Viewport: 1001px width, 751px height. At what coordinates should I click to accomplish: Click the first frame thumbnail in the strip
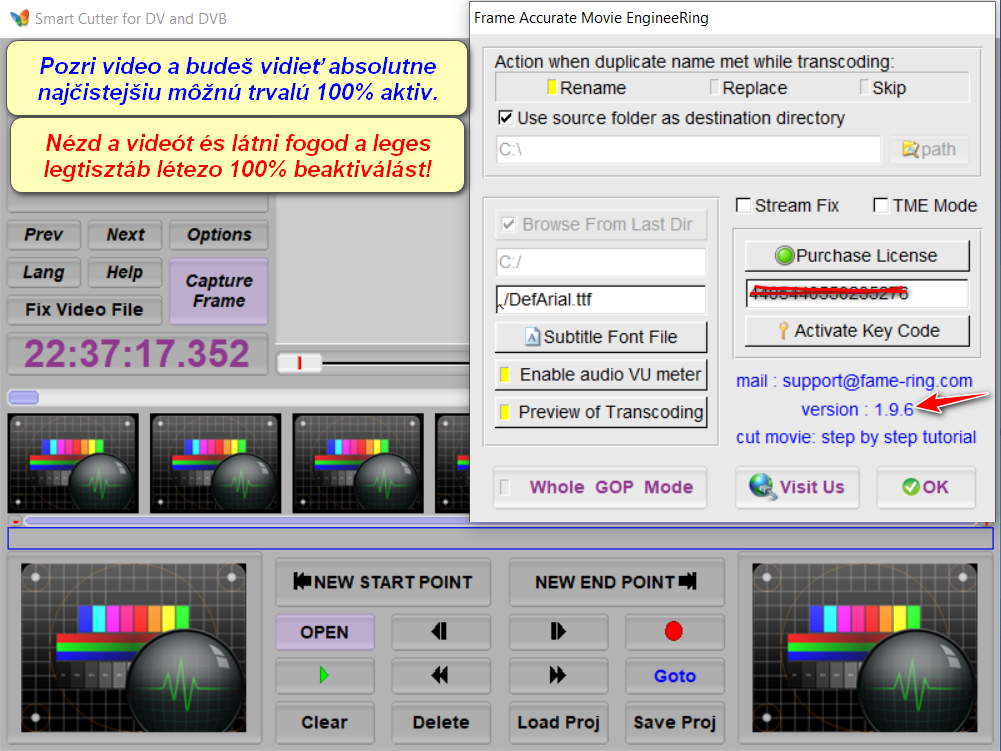pyautogui.click(x=73, y=463)
